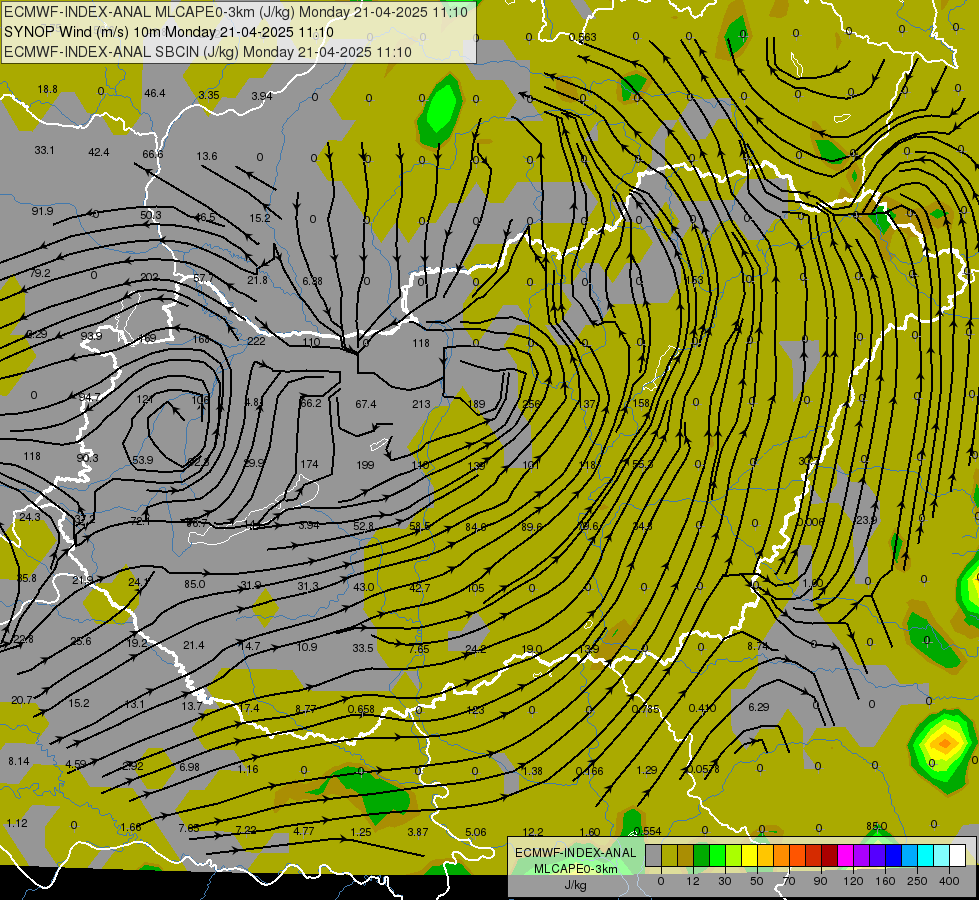979x900 pixels.
Task: Click the grid value 67.4
Action: point(365,404)
